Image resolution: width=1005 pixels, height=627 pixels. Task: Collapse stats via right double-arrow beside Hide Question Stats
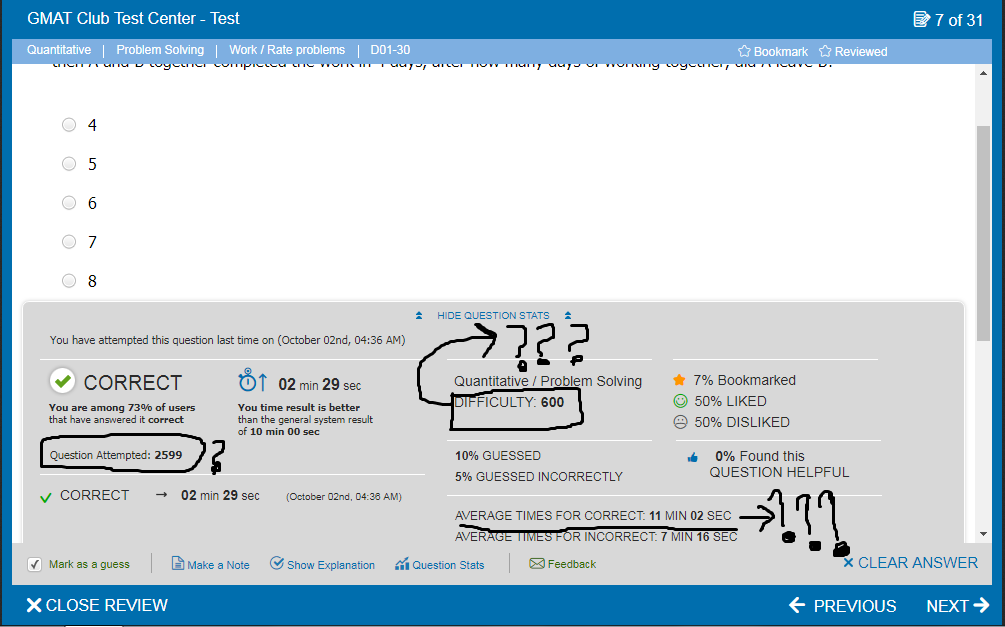pyautogui.click(x=568, y=315)
